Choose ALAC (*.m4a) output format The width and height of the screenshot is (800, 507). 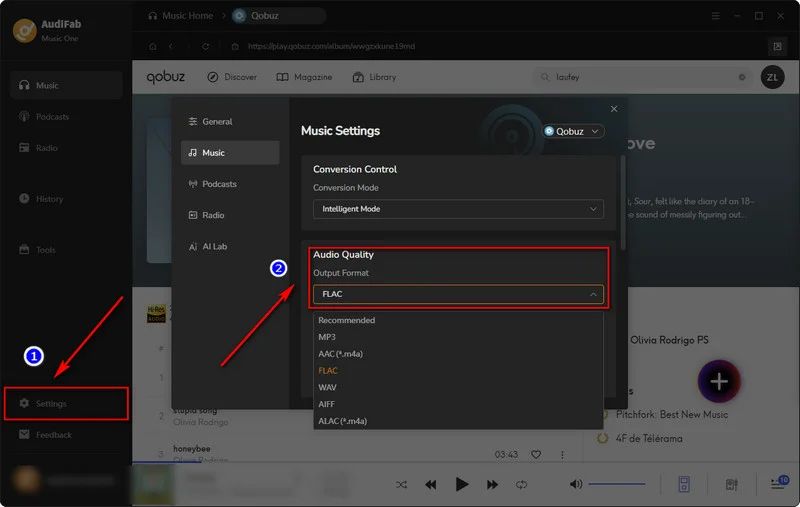pyautogui.click(x=458, y=421)
